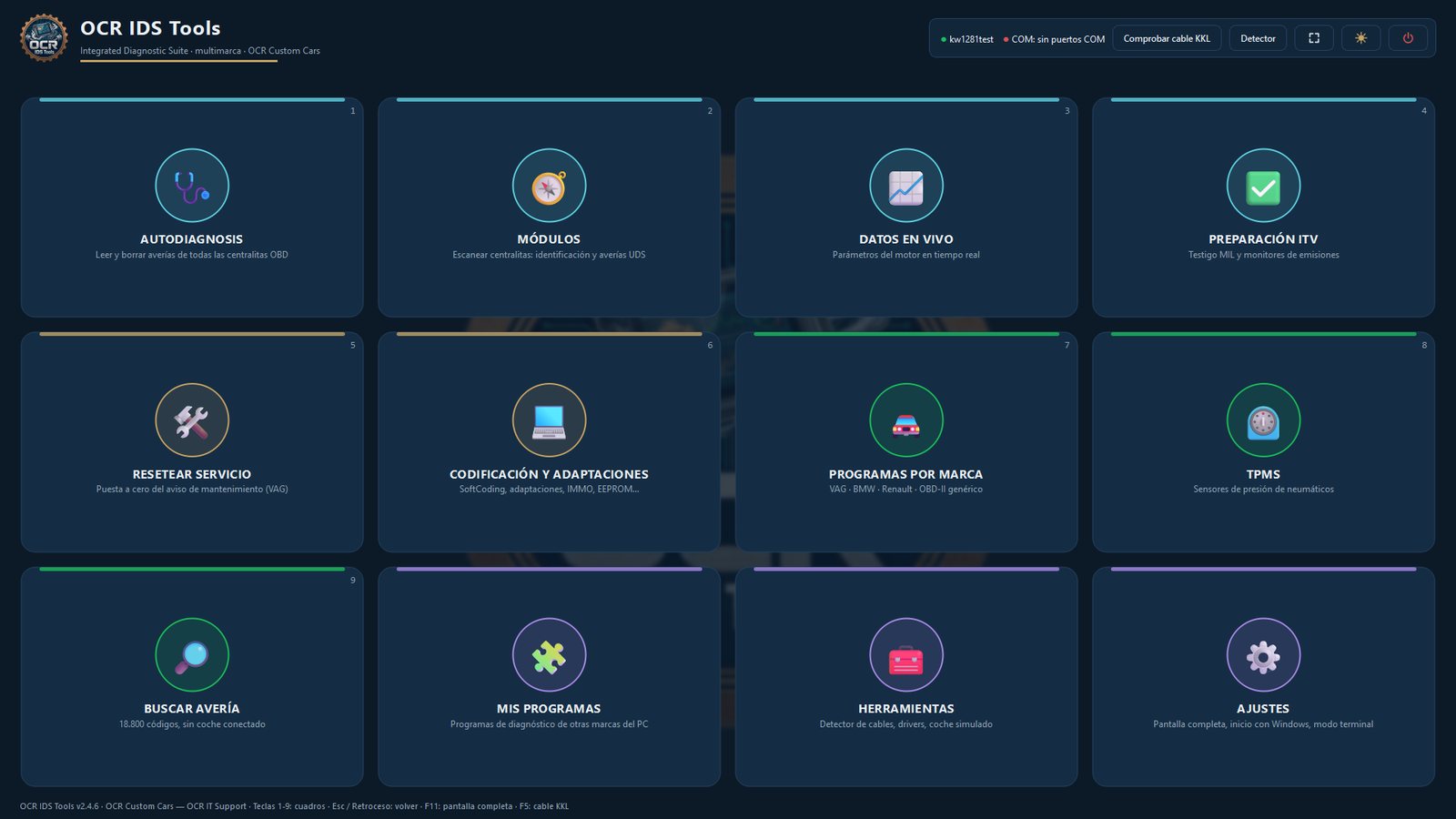The width and height of the screenshot is (1456, 819).
Task: Click Comprobar cable KKL button
Action: [1167, 38]
